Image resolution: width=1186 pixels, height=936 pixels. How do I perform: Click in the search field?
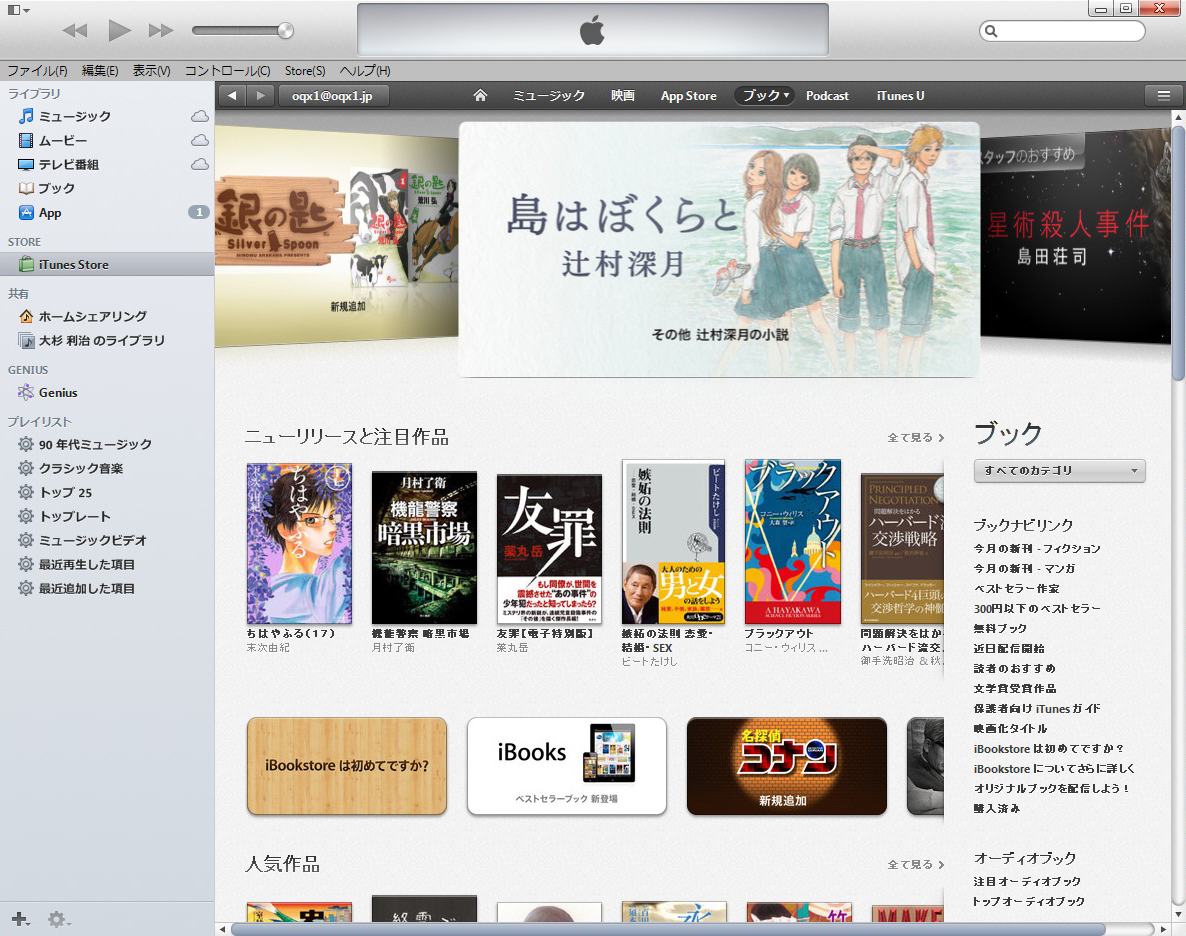point(1062,31)
